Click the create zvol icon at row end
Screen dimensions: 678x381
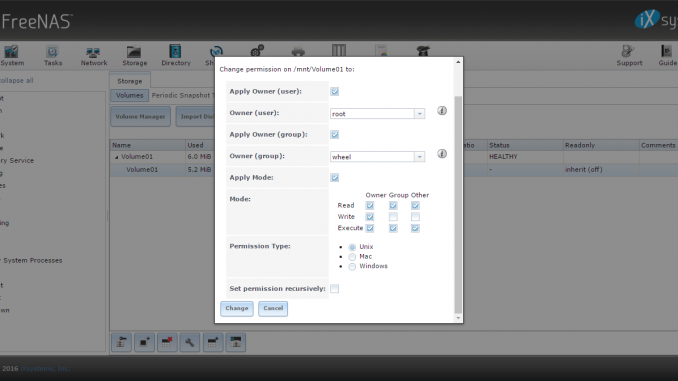click(236, 342)
